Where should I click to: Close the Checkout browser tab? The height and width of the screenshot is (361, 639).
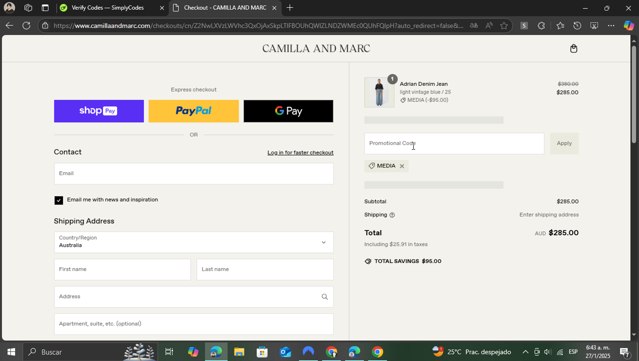(274, 8)
